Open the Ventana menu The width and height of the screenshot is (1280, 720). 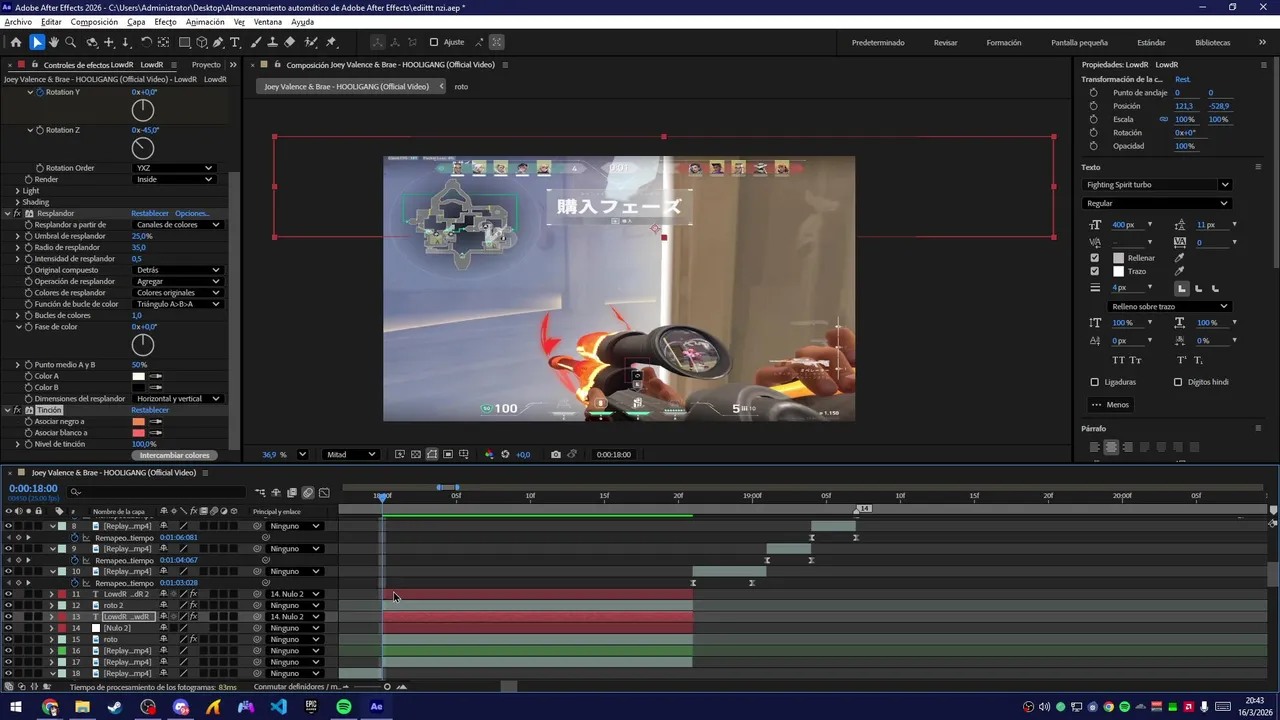pyautogui.click(x=267, y=22)
